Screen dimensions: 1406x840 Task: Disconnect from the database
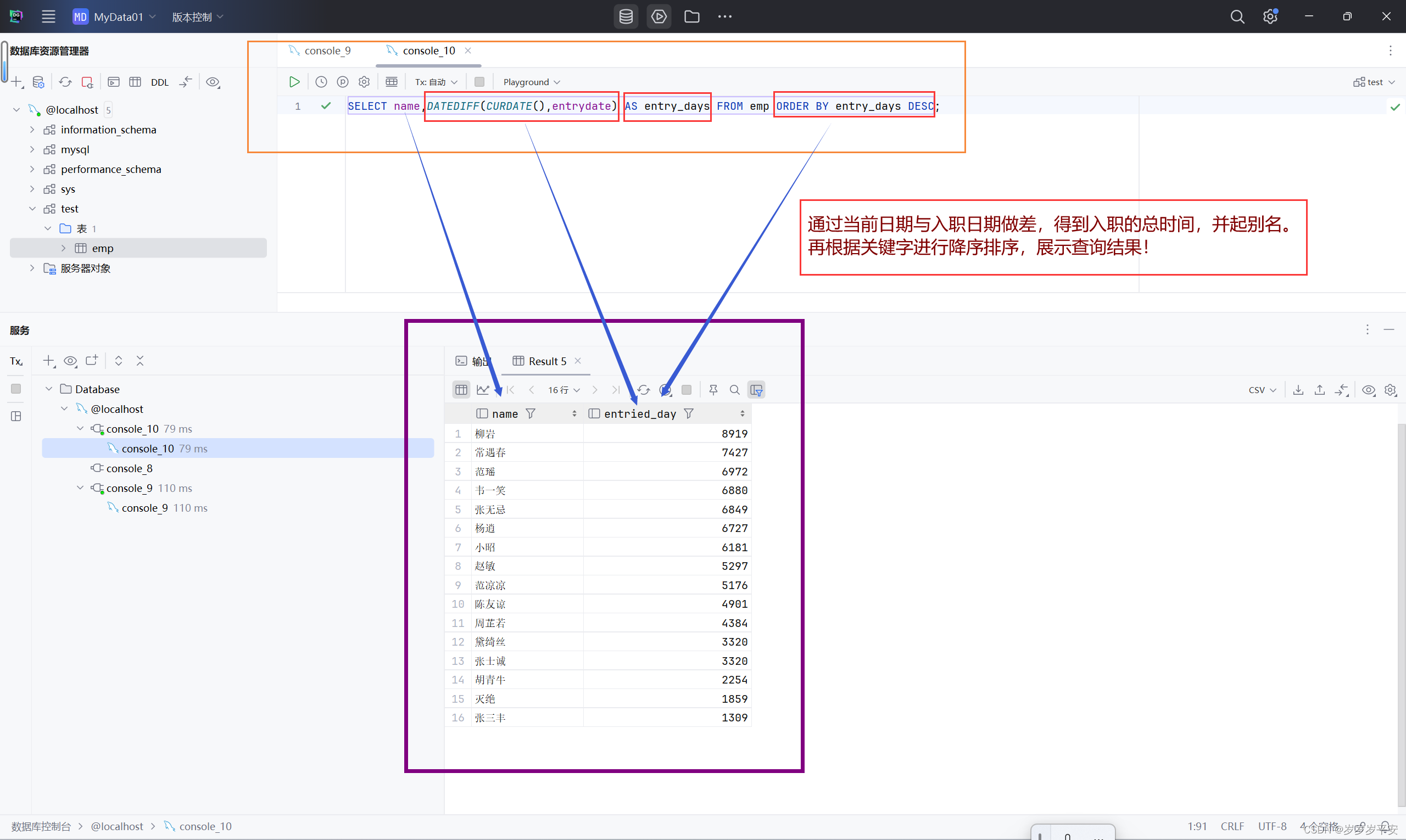click(87, 82)
